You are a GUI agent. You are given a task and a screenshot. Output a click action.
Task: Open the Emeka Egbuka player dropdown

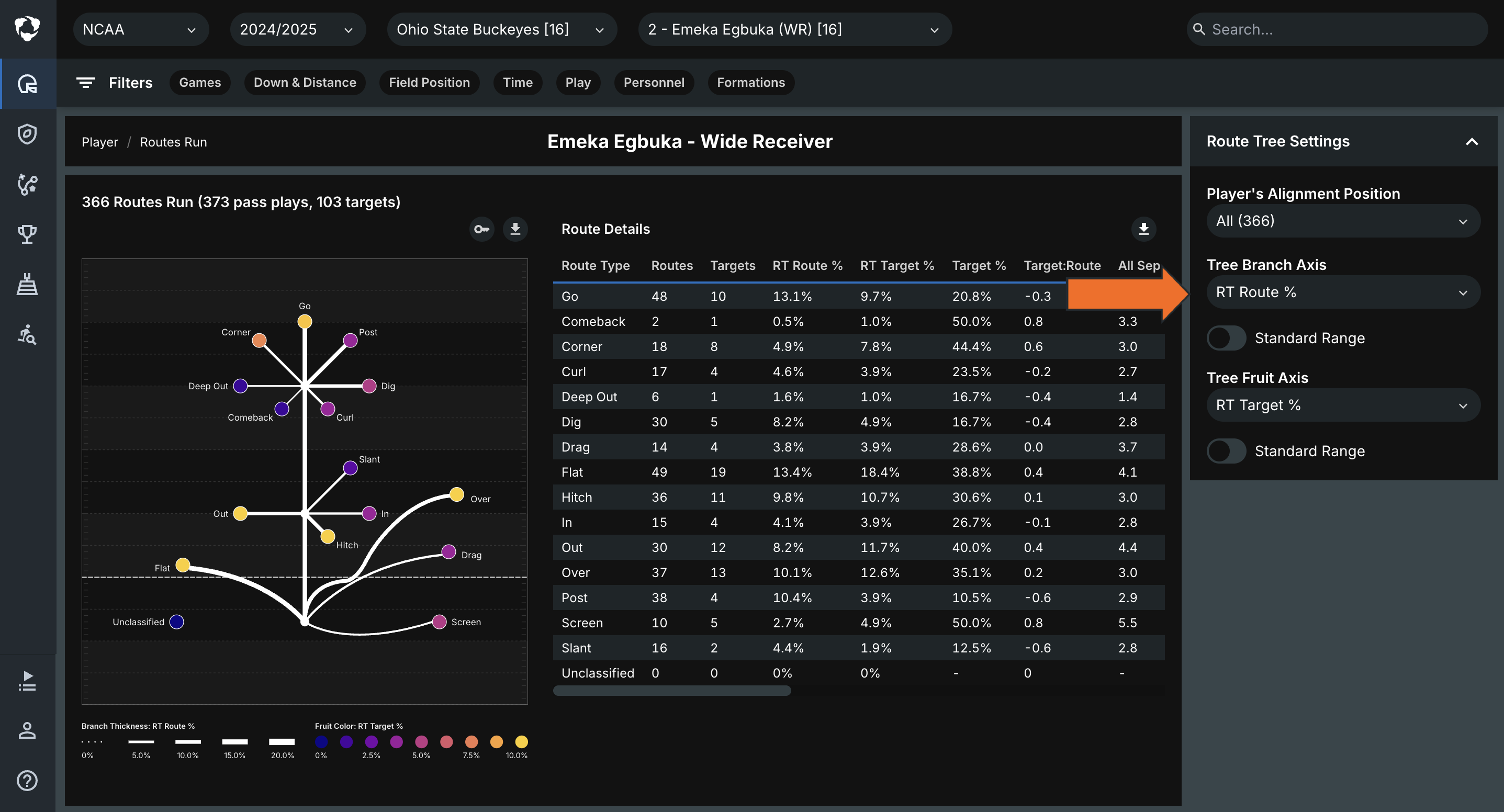[794, 29]
